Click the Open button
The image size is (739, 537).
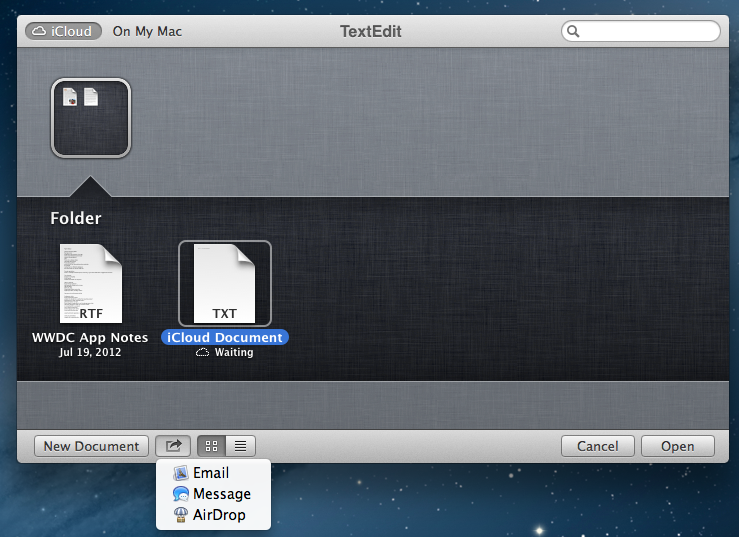click(x=678, y=446)
